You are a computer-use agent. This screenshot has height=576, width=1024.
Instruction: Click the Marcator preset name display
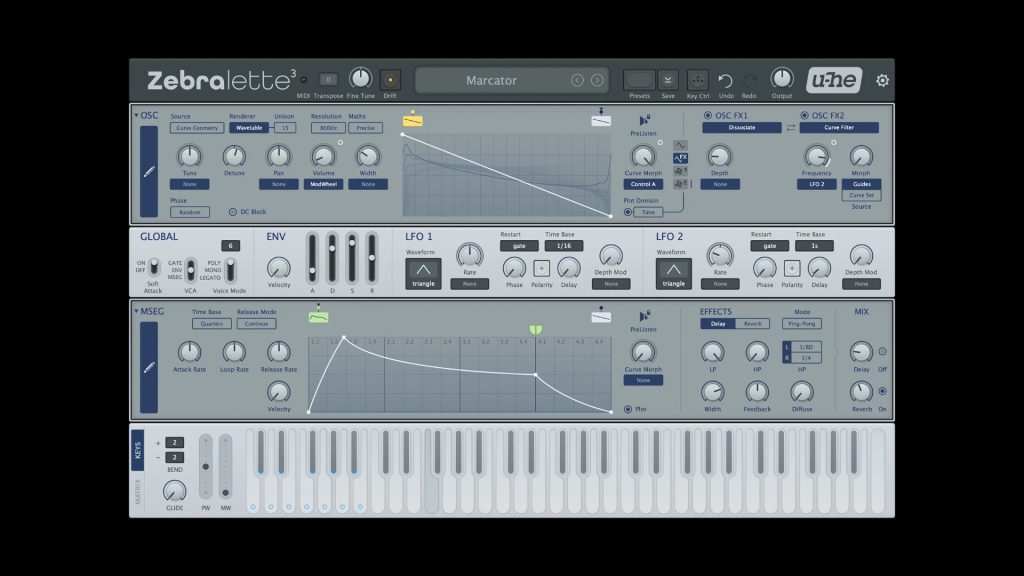click(x=490, y=81)
